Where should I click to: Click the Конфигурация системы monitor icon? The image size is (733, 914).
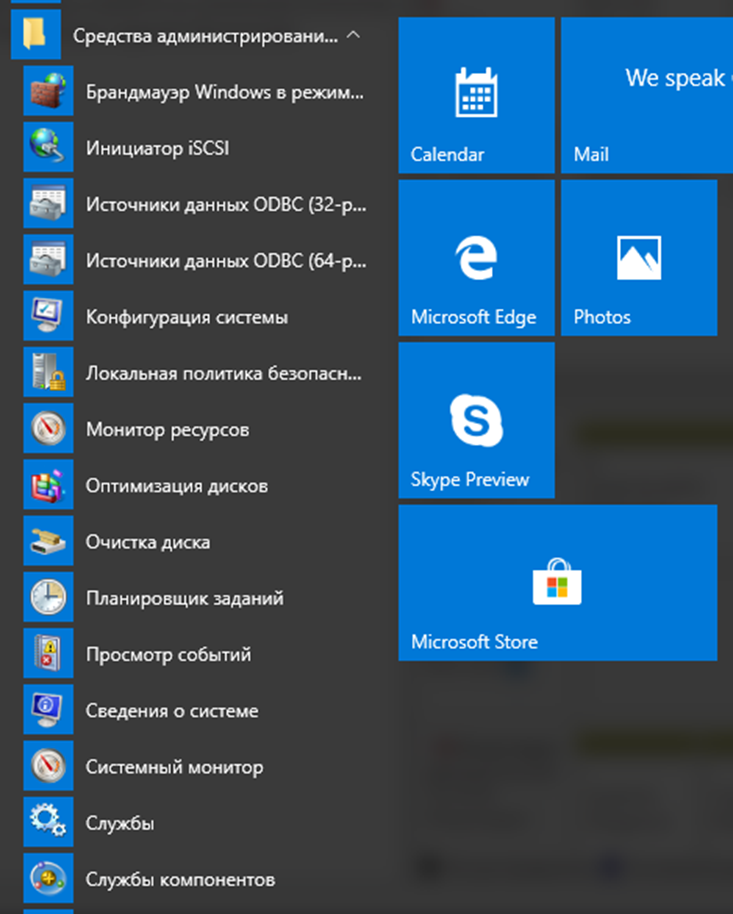point(48,316)
